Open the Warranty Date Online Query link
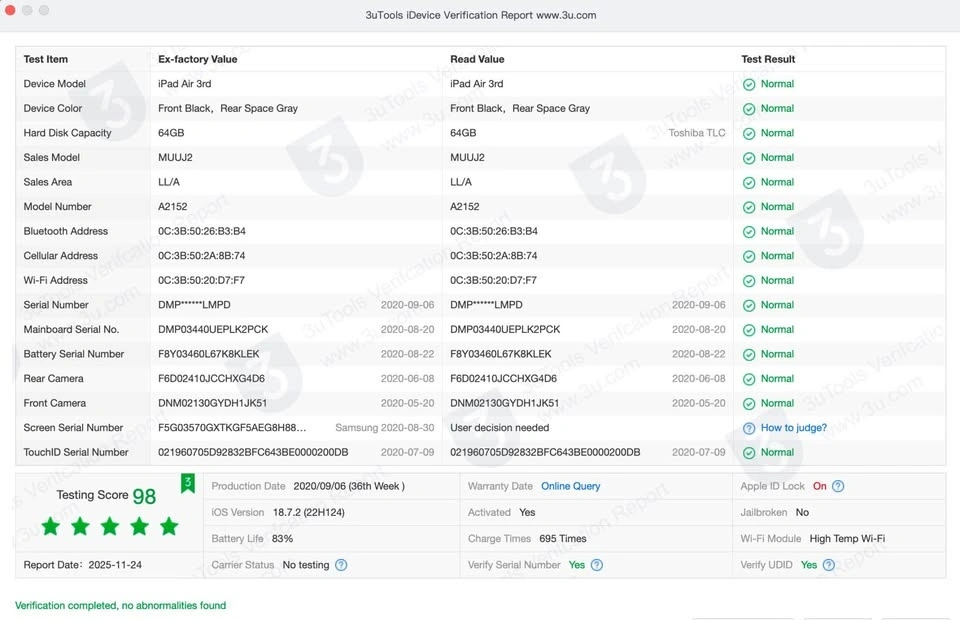Viewport: 960px width, 620px height. coord(570,486)
